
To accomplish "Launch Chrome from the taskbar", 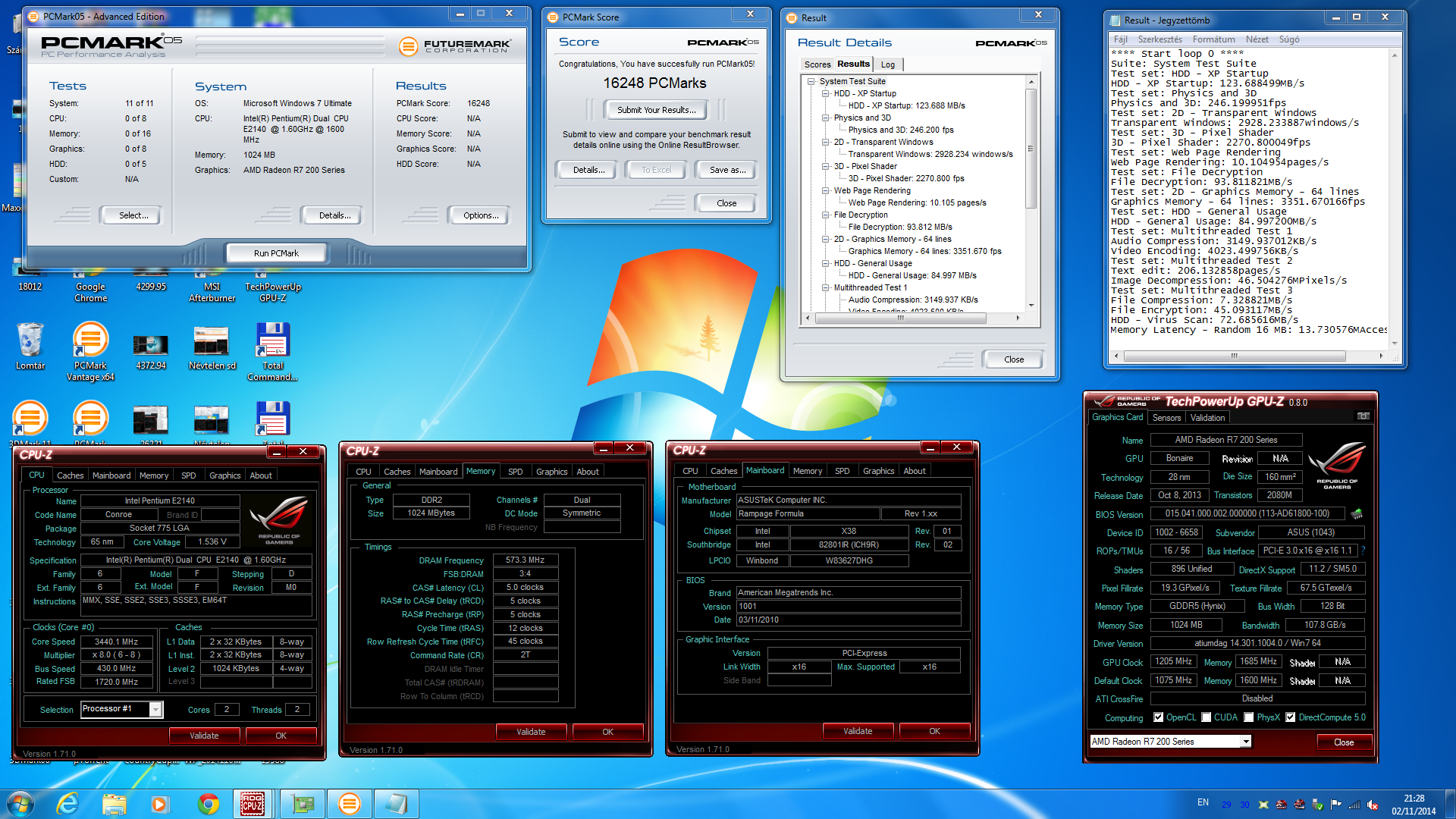I will click(x=208, y=804).
